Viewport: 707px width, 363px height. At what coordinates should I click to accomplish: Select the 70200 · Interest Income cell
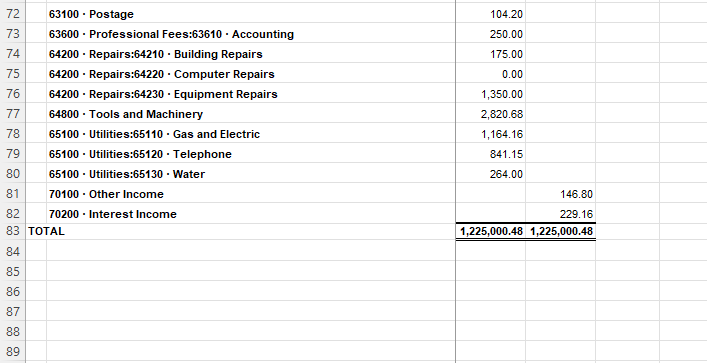[x=251, y=214]
